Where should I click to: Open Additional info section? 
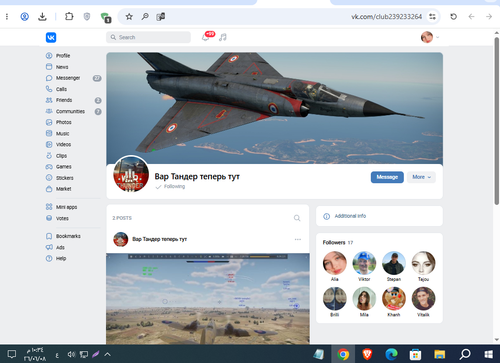[x=379, y=216]
